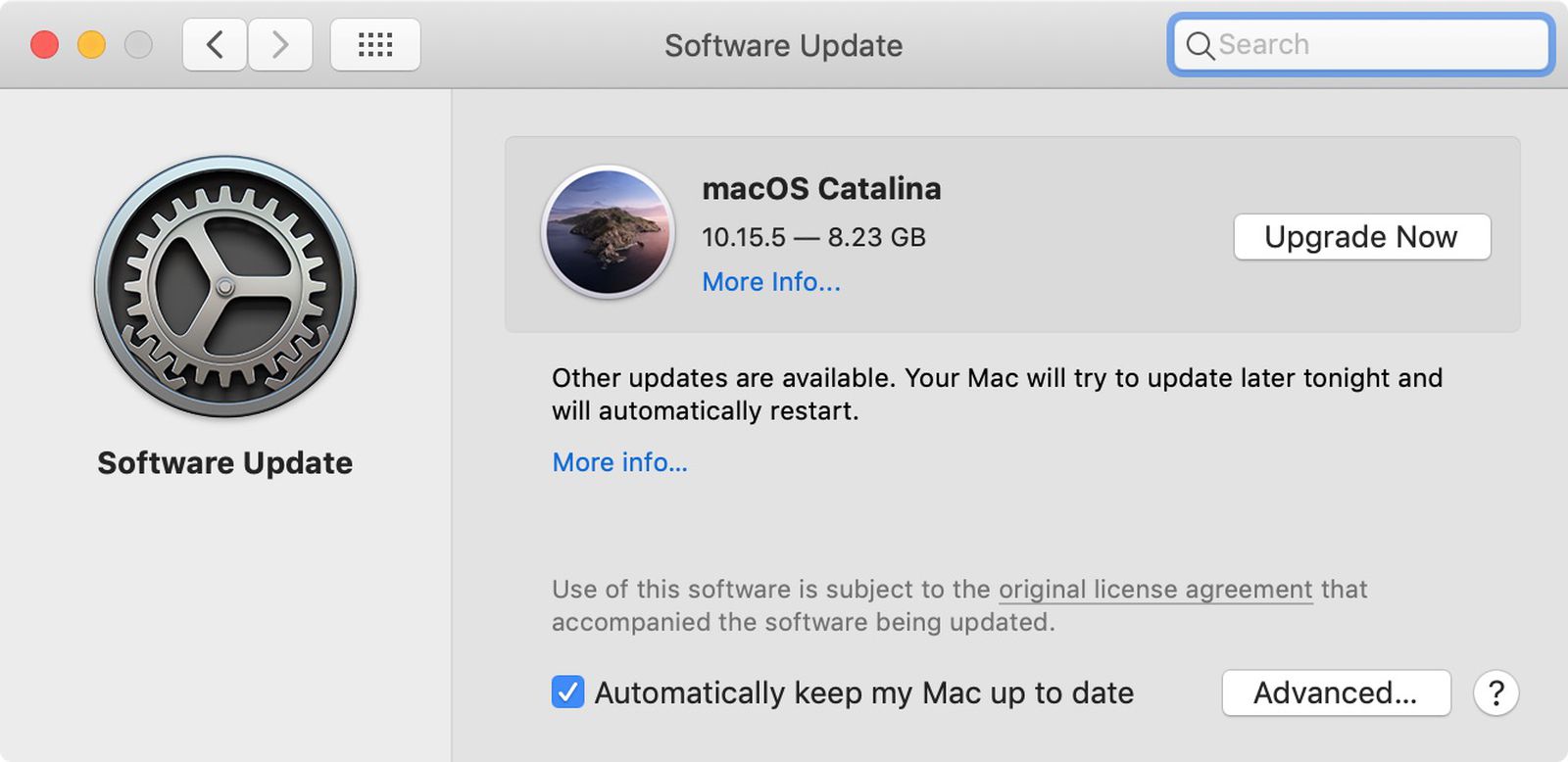1568x762 pixels.
Task: Click the Advanced options button
Action: (x=1337, y=692)
